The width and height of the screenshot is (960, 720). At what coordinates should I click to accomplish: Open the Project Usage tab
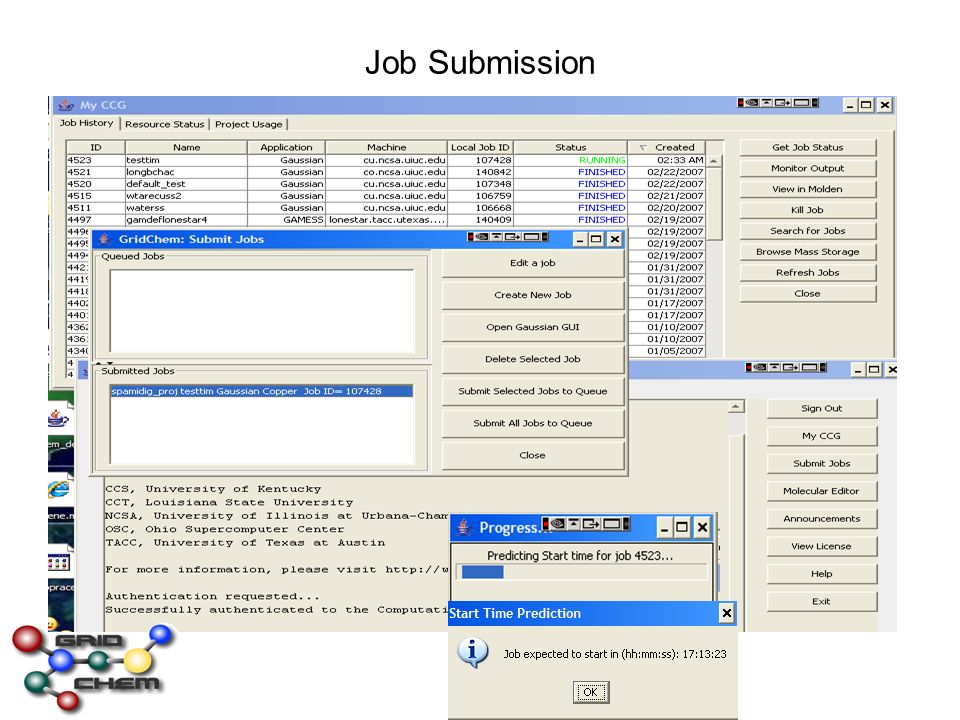click(x=249, y=124)
